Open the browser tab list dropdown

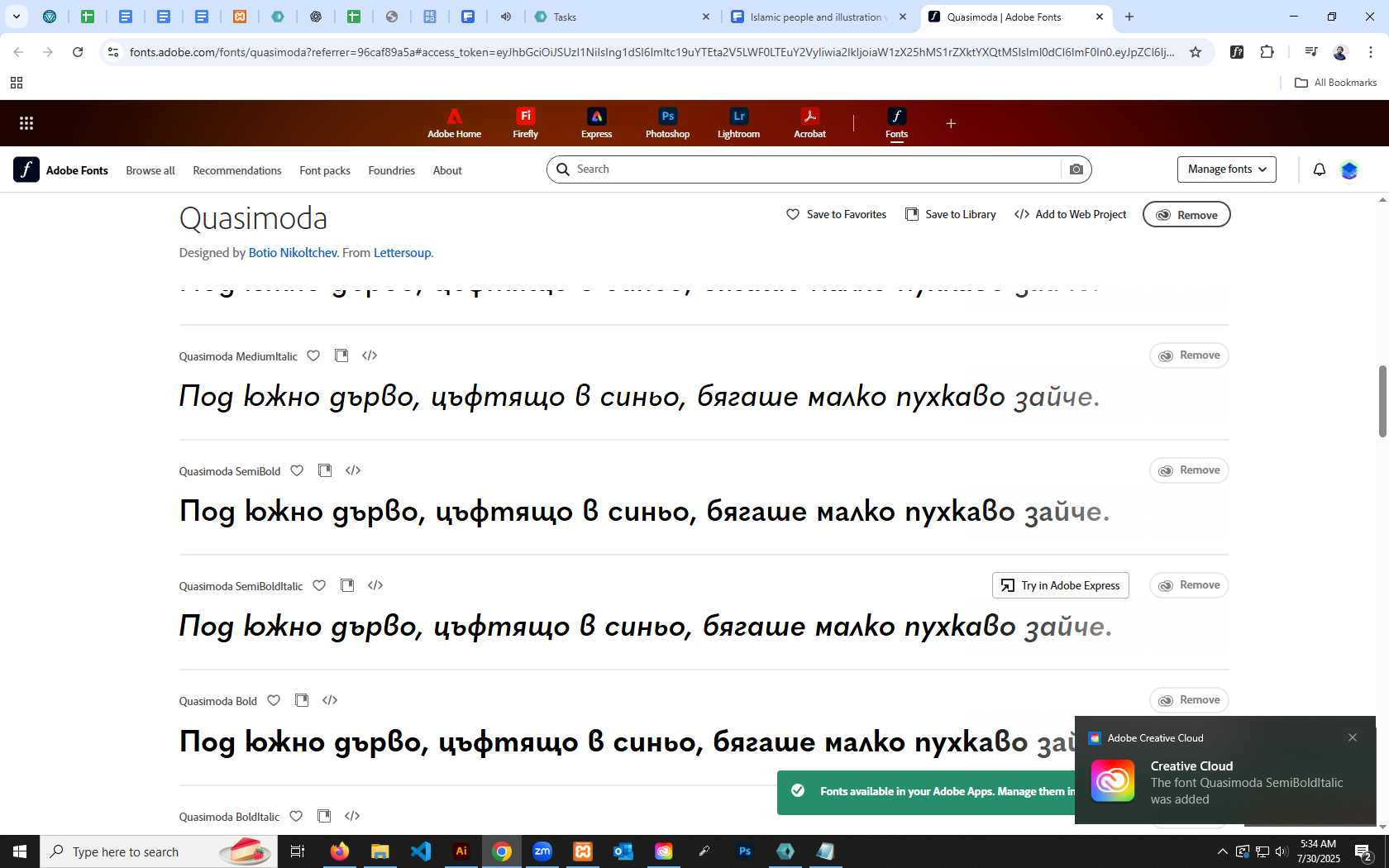pos(16,17)
